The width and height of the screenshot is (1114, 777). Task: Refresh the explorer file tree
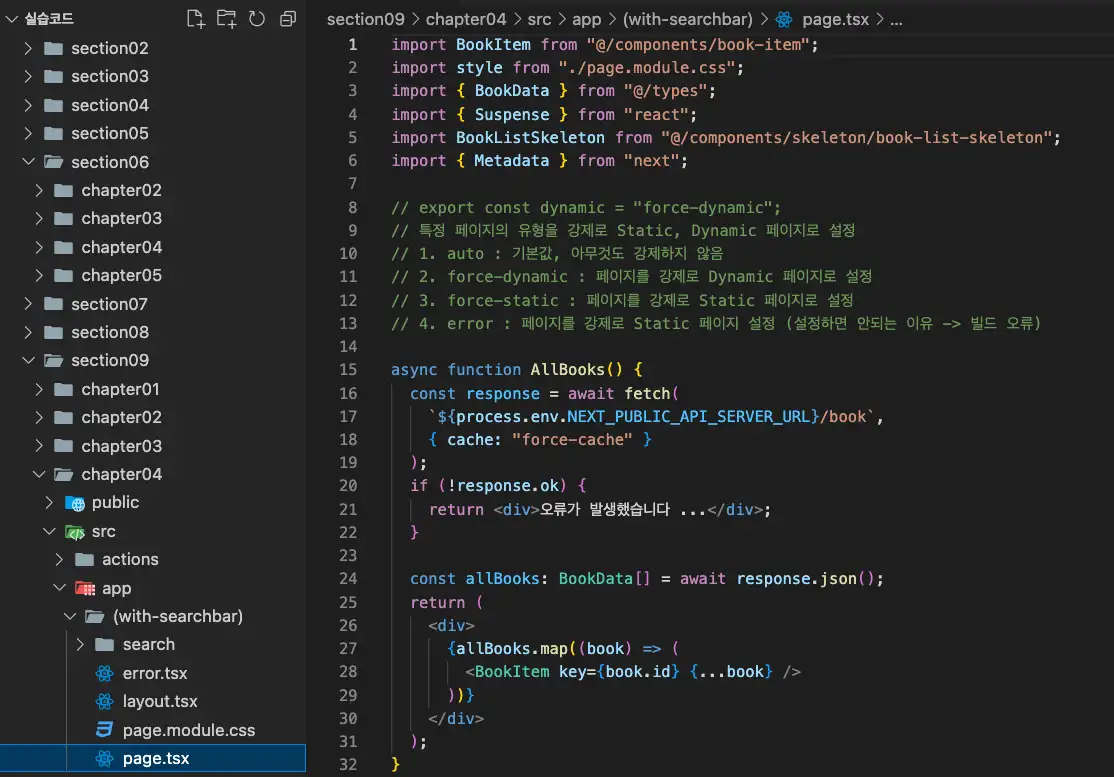(x=257, y=18)
